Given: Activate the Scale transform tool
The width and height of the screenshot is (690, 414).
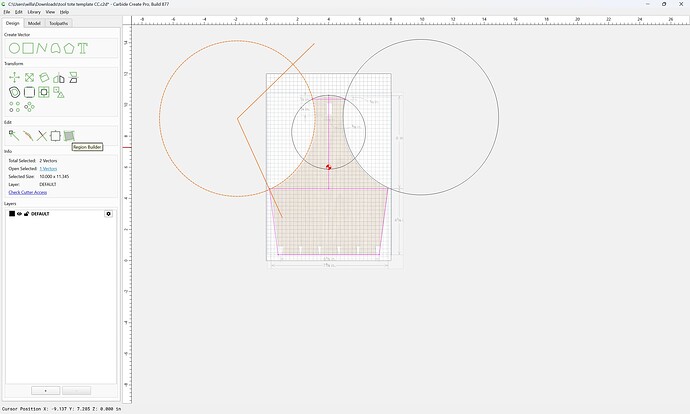Looking at the screenshot, I should coord(29,78).
